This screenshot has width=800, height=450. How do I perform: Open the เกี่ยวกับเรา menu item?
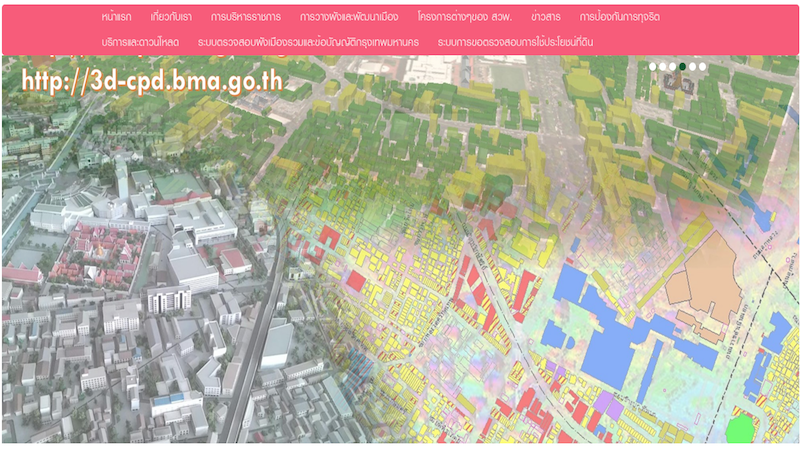click(x=171, y=17)
